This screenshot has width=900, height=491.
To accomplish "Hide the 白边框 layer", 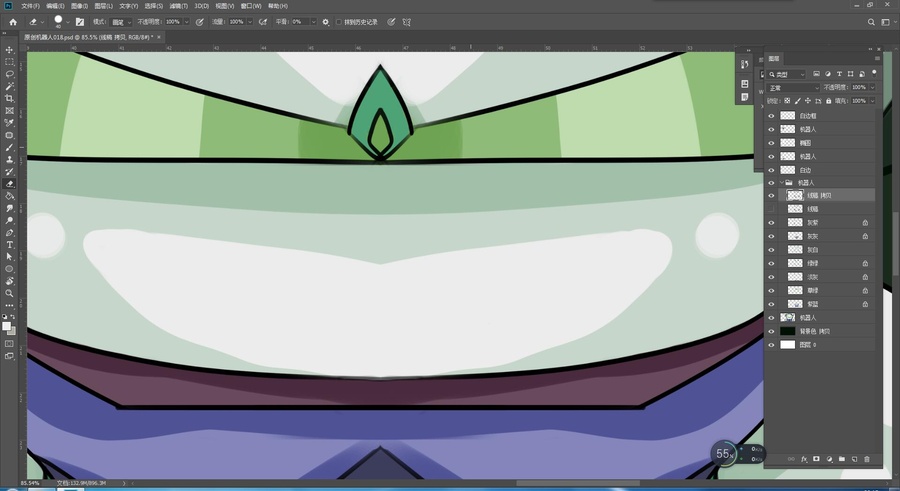I will click(771, 115).
